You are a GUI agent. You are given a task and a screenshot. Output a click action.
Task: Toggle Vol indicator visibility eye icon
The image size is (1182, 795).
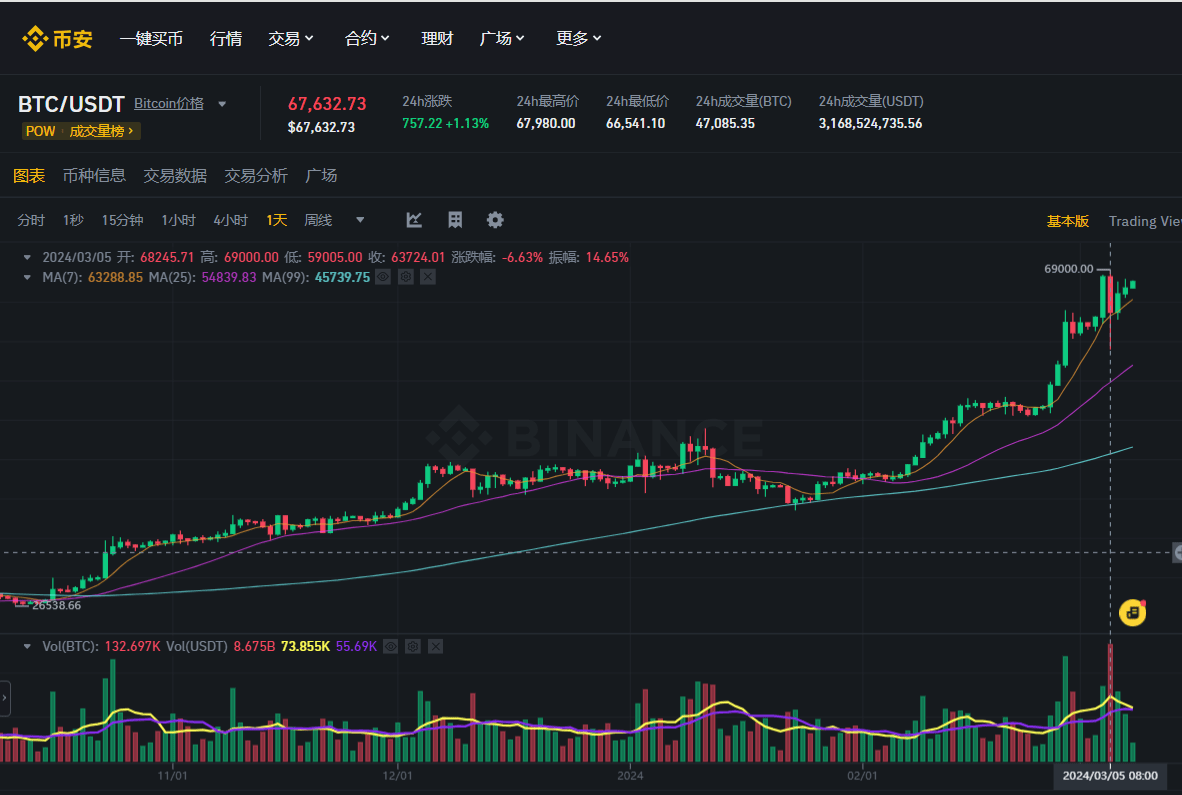point(390,647)
